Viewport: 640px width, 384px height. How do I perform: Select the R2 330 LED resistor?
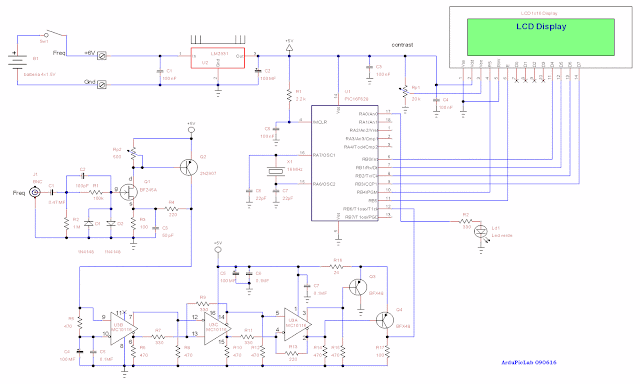(465, 222)
